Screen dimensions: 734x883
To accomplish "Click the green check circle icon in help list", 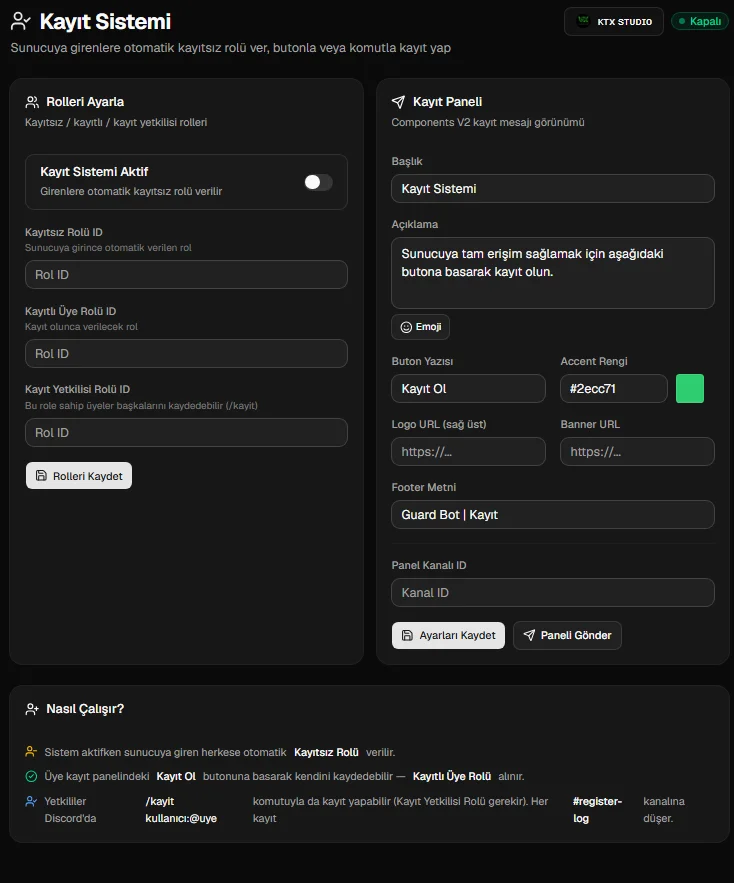I will tap(32, 776).
